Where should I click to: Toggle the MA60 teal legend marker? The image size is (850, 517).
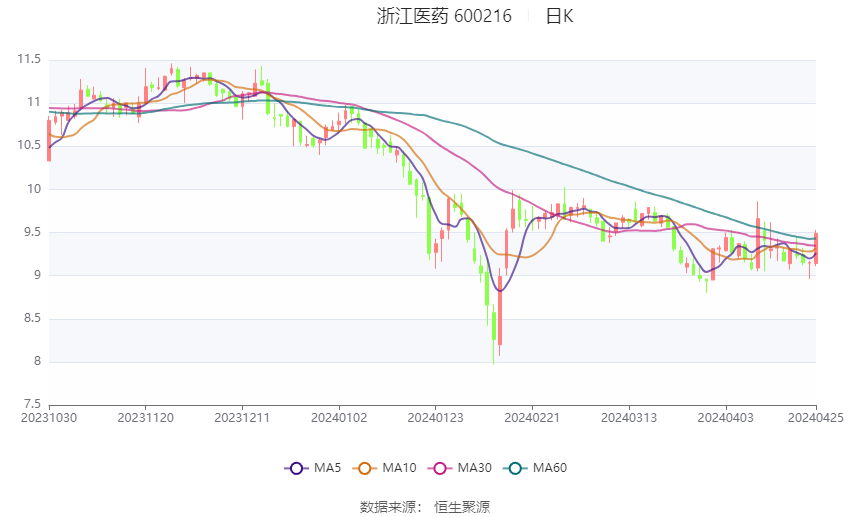pos(512,468)
